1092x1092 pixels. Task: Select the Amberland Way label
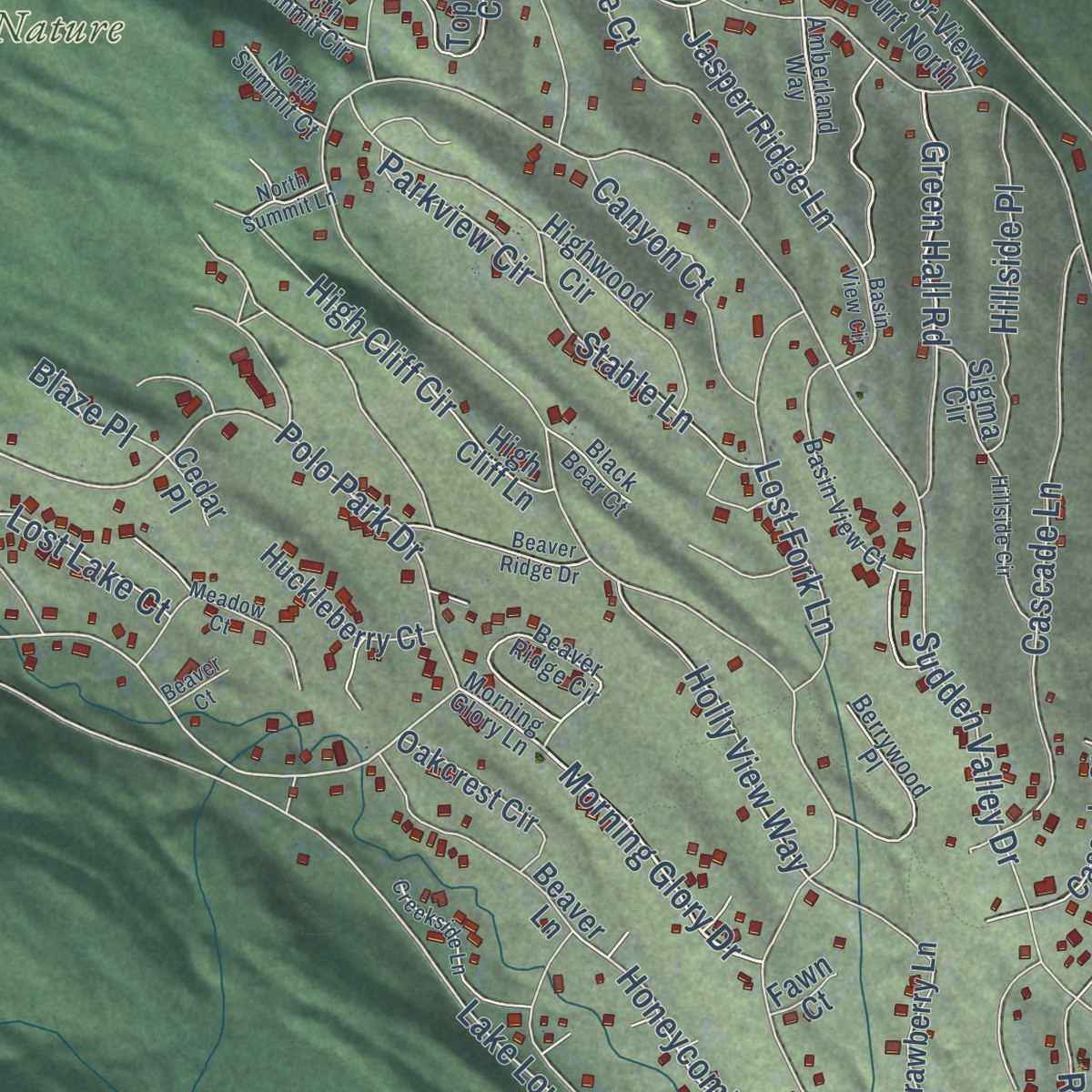pyautogui.click(x=811, y=75)
